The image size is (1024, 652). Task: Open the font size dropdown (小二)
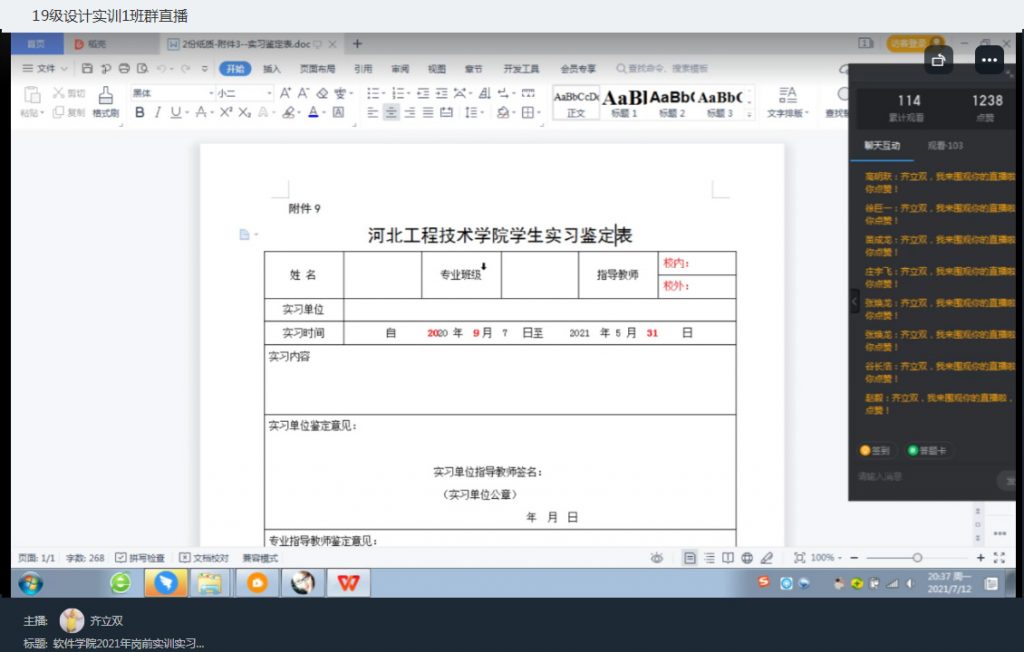click(269, 93)
